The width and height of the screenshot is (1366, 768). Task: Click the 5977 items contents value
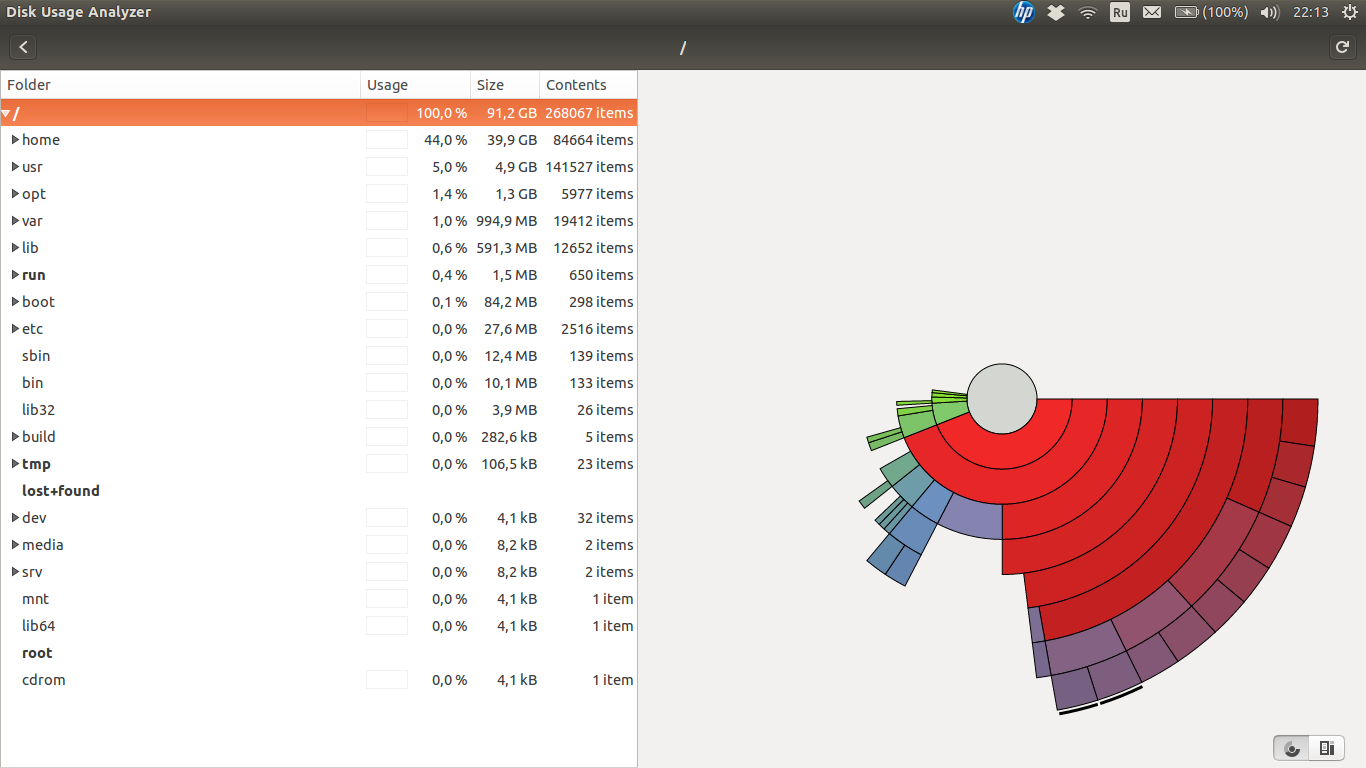[x=597, y=194]
